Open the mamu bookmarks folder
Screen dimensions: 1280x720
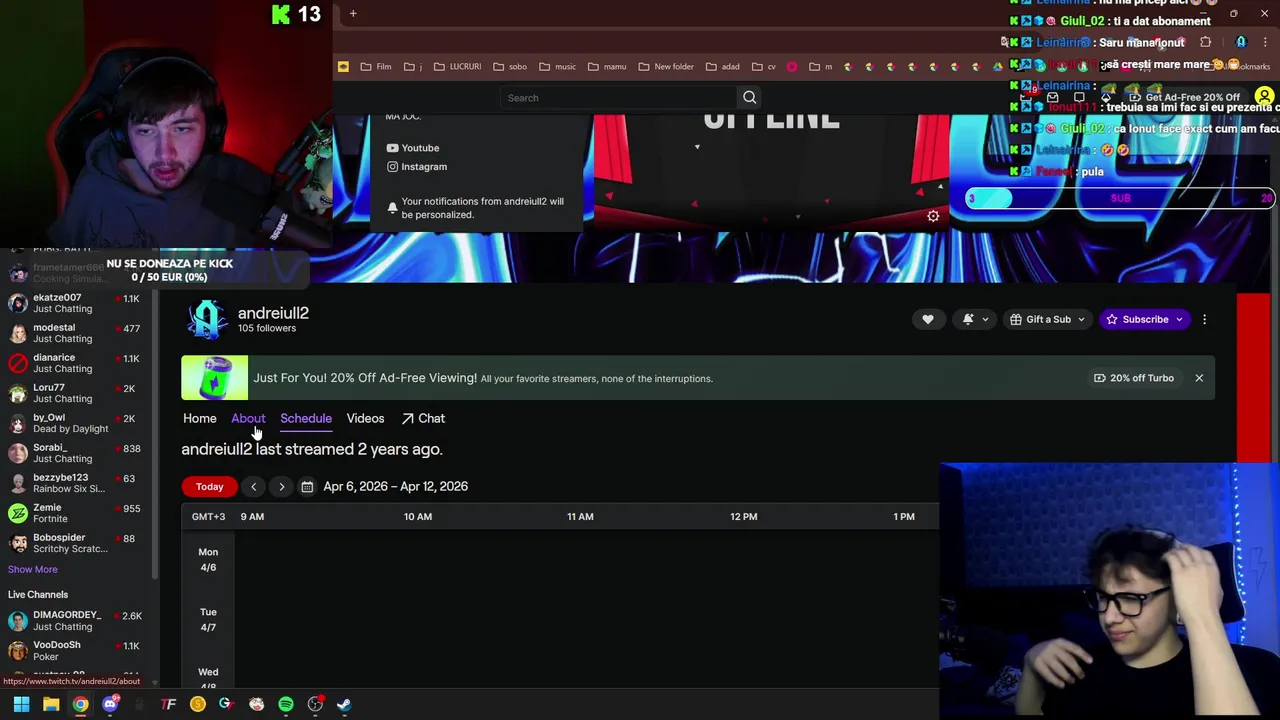tap(607, 66)
